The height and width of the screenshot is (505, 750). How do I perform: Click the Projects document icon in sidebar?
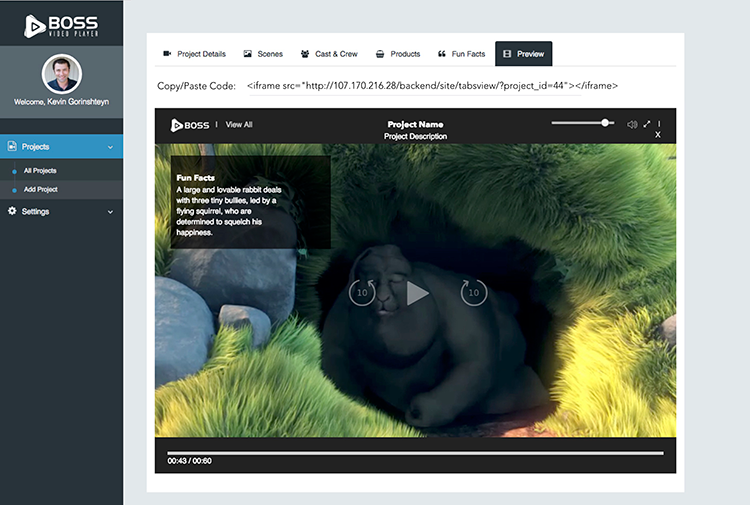tap(12, 146)
